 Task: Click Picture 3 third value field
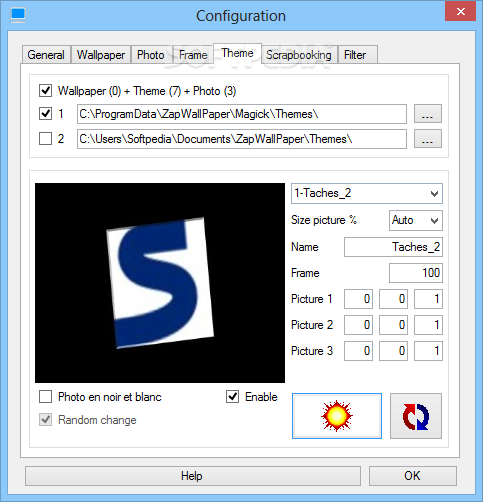pyautogui.click(x=428, y=351)
